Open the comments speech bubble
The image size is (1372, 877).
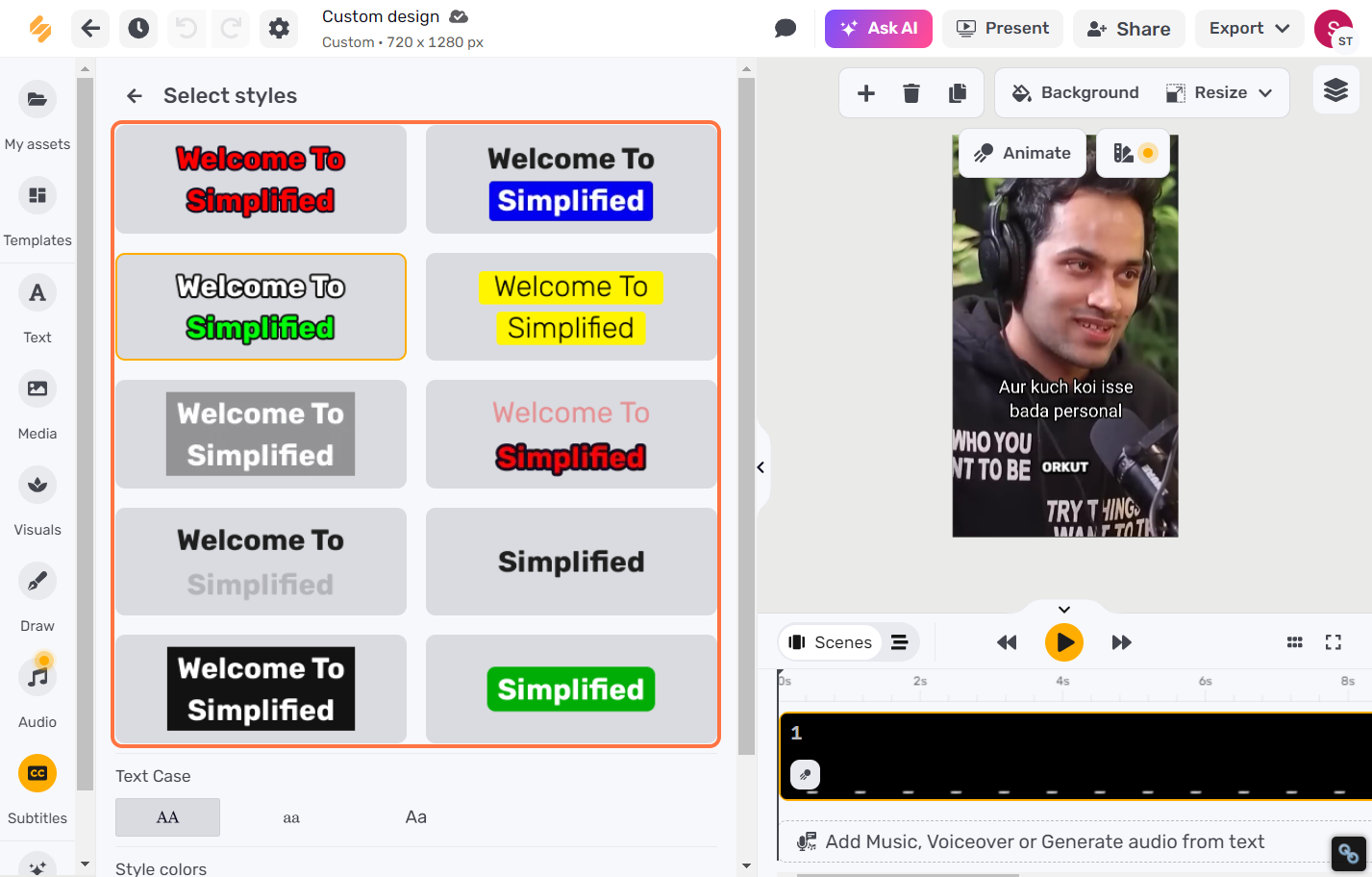click(786, 29)
